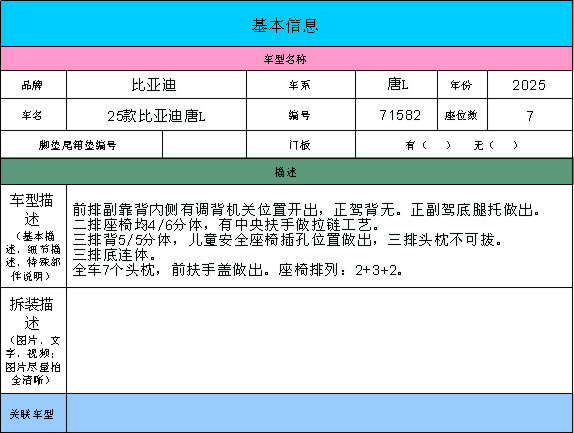Select the 车型描述 text paragraph
This screenshot has width=574, height=433.
[x=306, y=240]
